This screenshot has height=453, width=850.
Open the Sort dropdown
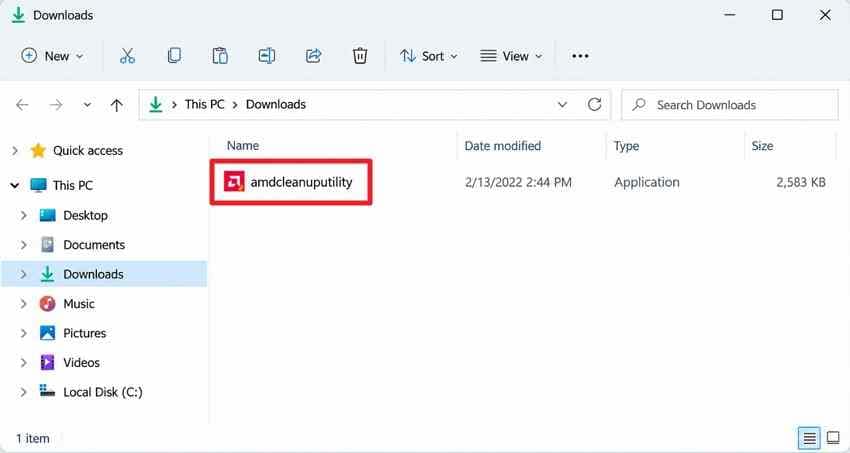tap(429, 56)
